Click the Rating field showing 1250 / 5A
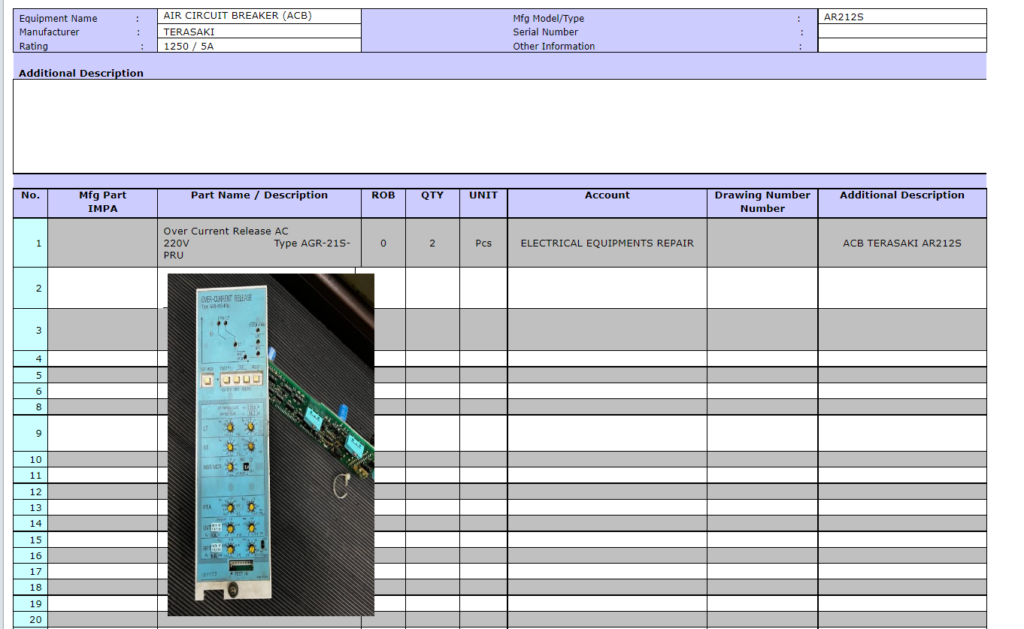This screenshot has width=1024, height=629. tap(259, 46)
